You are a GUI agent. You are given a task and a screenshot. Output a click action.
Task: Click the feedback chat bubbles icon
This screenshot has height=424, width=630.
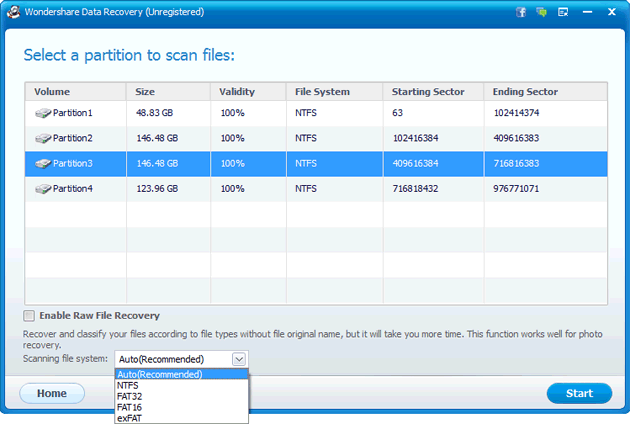click(542, 12)
